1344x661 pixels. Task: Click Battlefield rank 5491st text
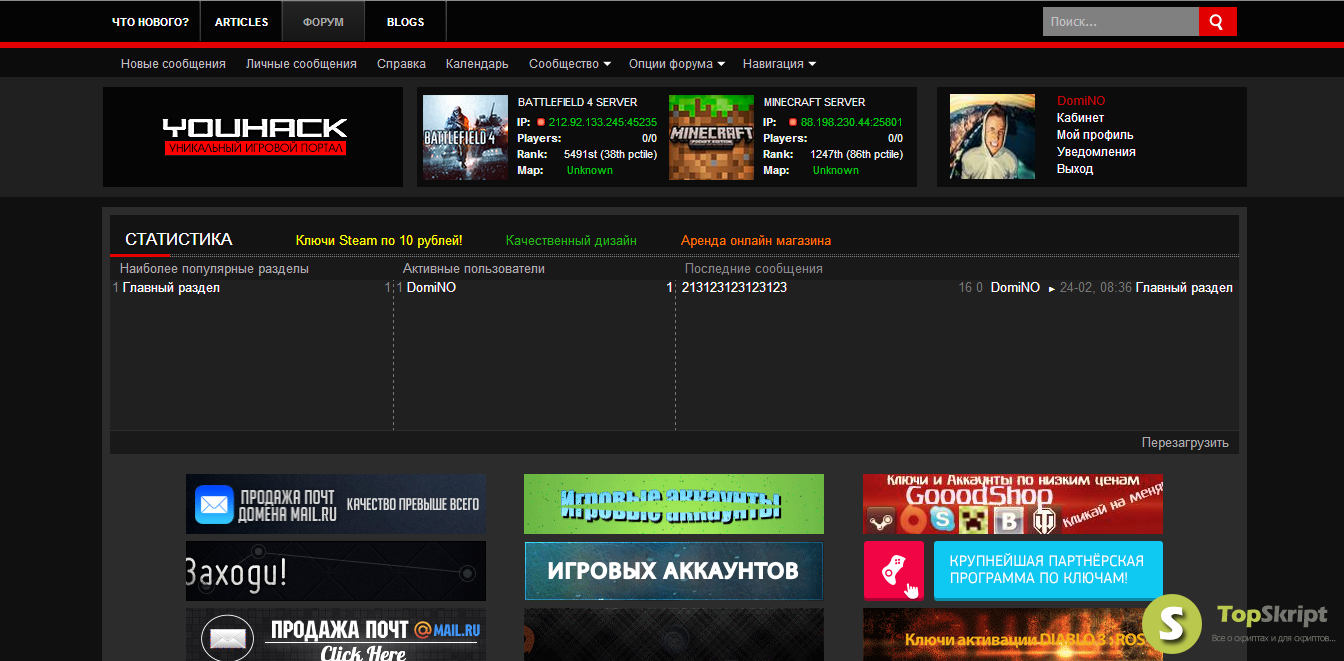610,154
